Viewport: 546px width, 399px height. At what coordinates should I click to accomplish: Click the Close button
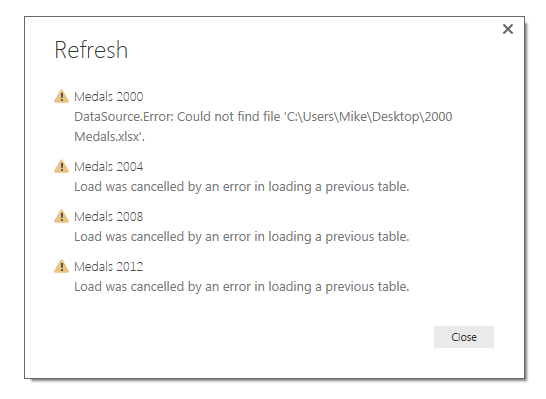(x=463, y=337)
